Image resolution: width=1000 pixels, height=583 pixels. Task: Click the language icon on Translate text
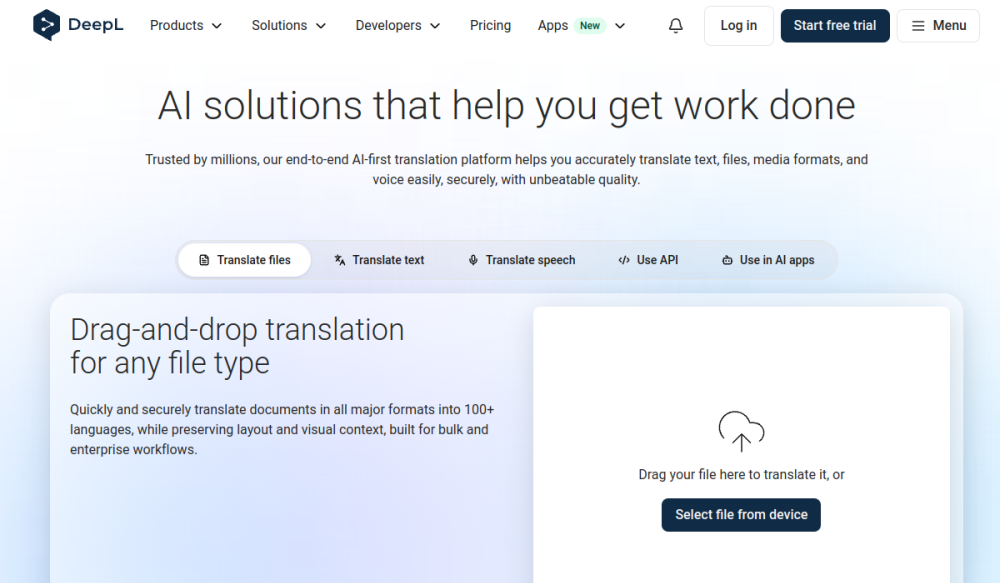coord(340,260)
